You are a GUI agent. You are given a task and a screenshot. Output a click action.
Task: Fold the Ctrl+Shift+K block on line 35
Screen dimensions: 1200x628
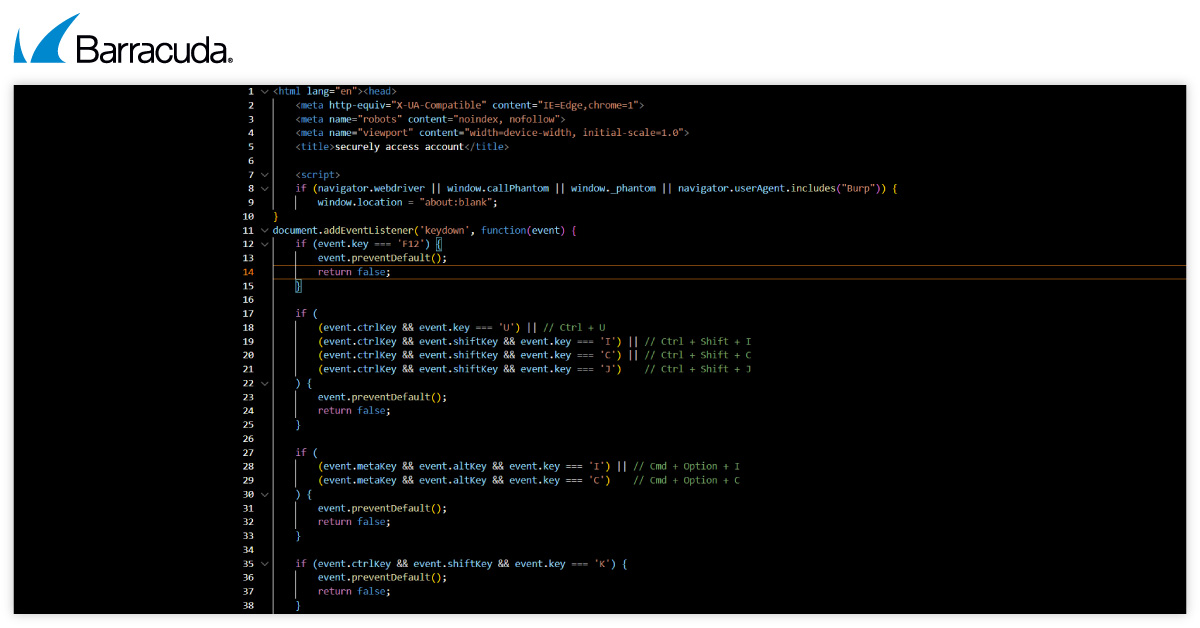pyautogui.click(x=264, y=563)
